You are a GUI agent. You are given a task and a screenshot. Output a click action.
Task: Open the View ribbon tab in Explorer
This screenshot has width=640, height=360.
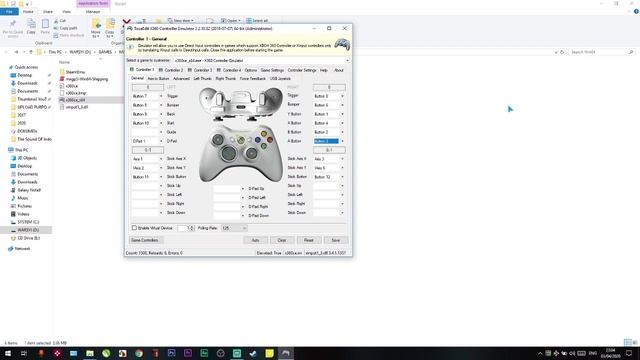[x=67, y=12]
